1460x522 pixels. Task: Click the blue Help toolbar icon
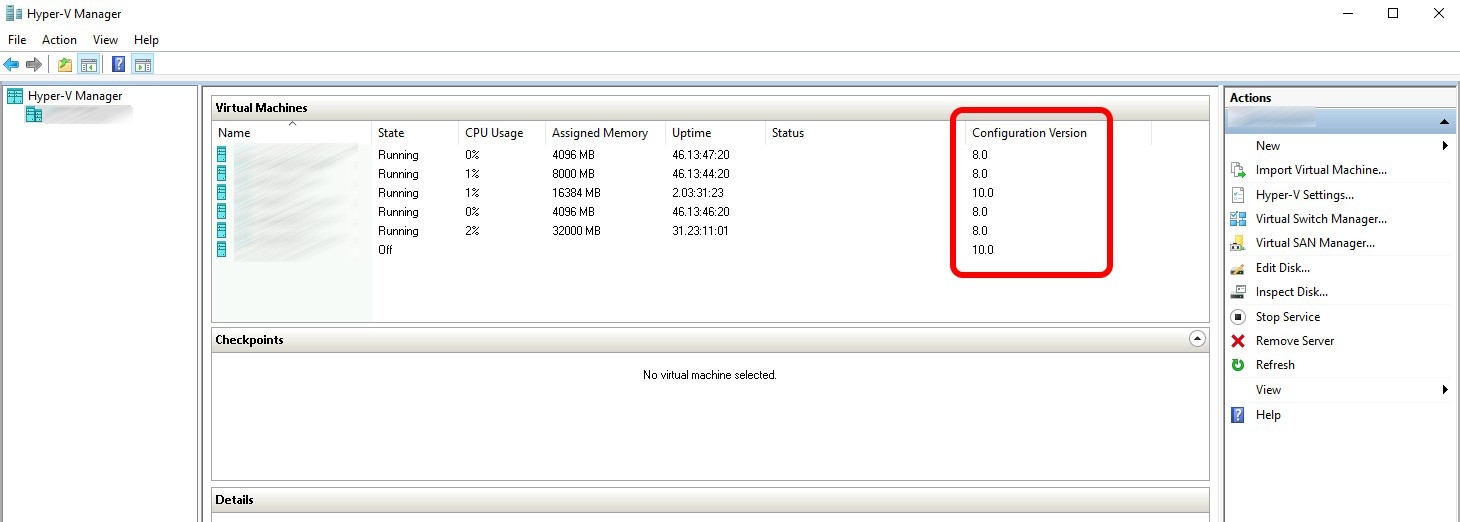(119, 65)
